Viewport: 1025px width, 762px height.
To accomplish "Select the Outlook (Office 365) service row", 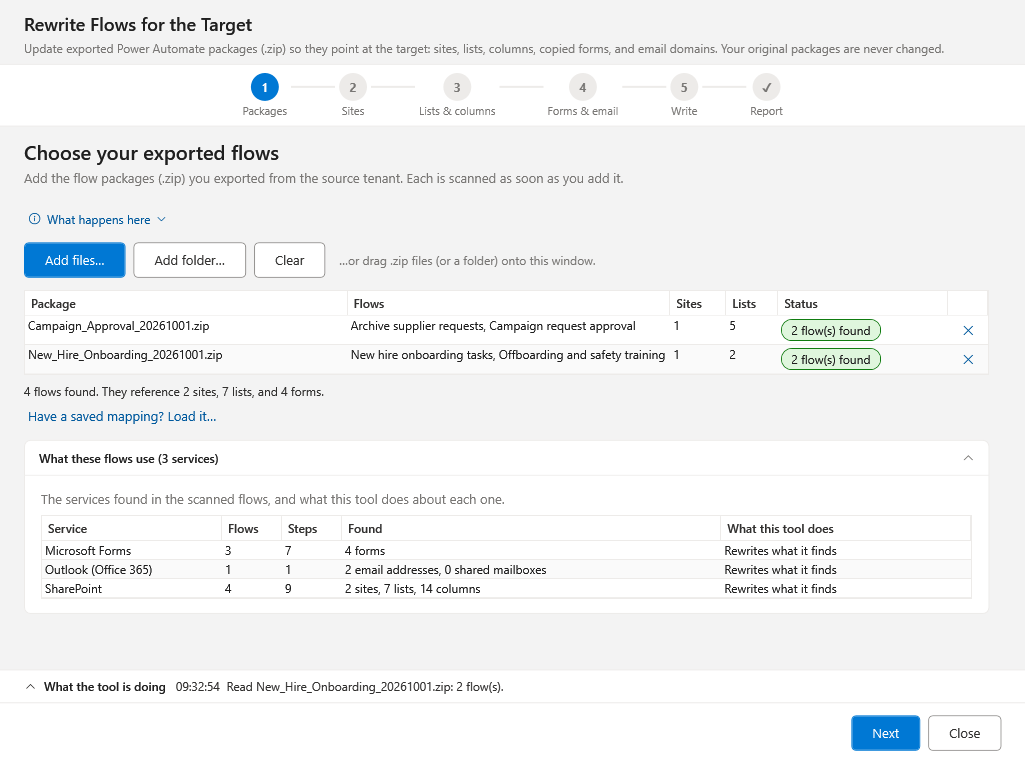I will pyautogui.click(x=506, y=569).
